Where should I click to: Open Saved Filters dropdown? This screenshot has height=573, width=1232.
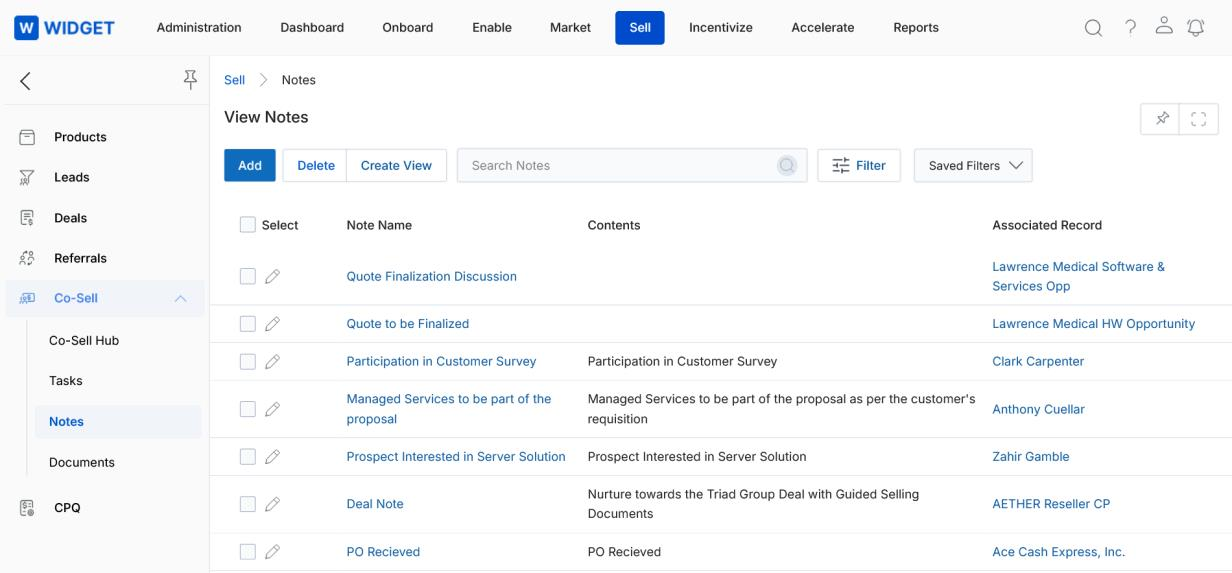point(973,166)
